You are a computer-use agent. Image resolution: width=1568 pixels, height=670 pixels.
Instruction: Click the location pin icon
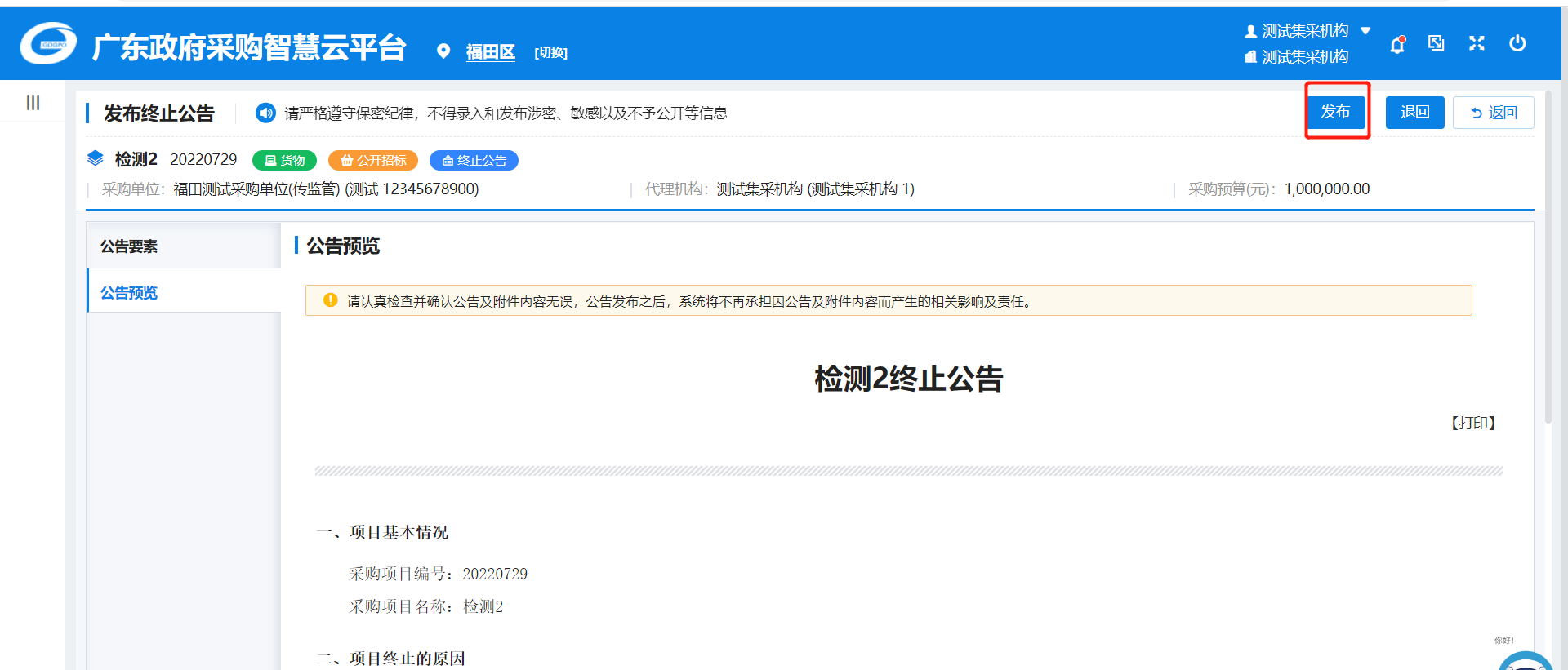coord(443,51)
